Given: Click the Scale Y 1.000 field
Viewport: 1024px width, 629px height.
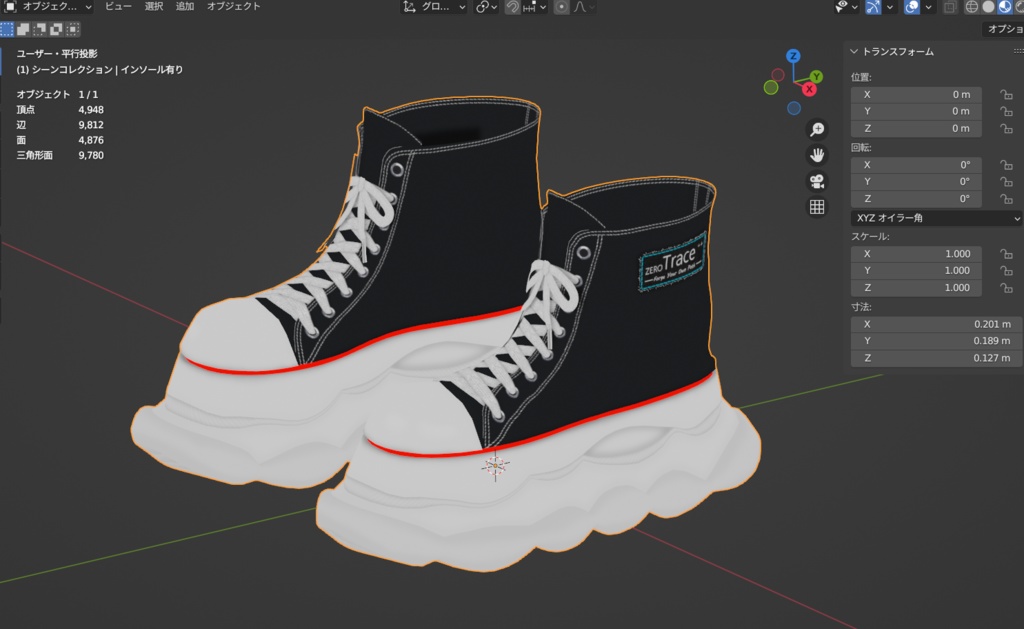Looking at the screenshot, I should click(x=916, y=270).
